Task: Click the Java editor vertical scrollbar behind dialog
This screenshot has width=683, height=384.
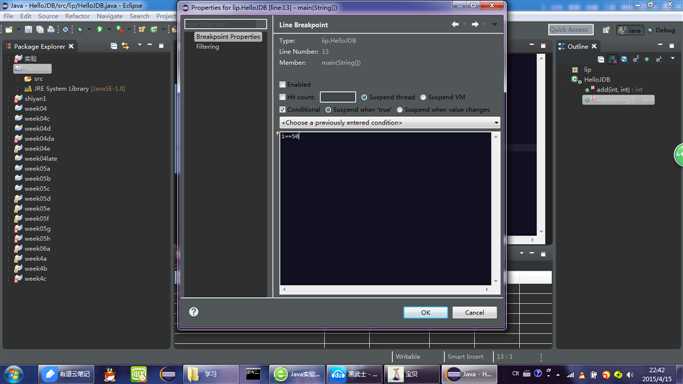Action: click(x=541, y=145)
